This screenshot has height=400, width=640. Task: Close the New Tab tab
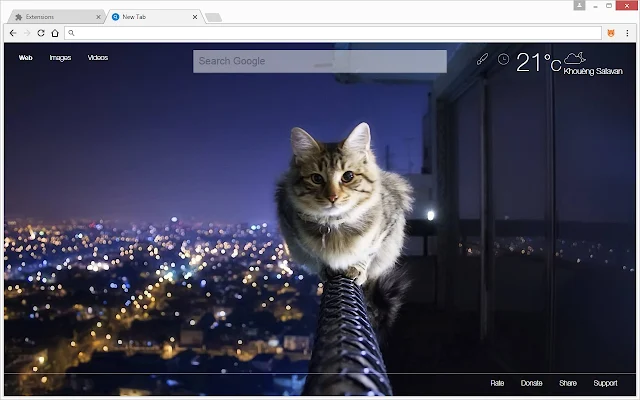195,17
